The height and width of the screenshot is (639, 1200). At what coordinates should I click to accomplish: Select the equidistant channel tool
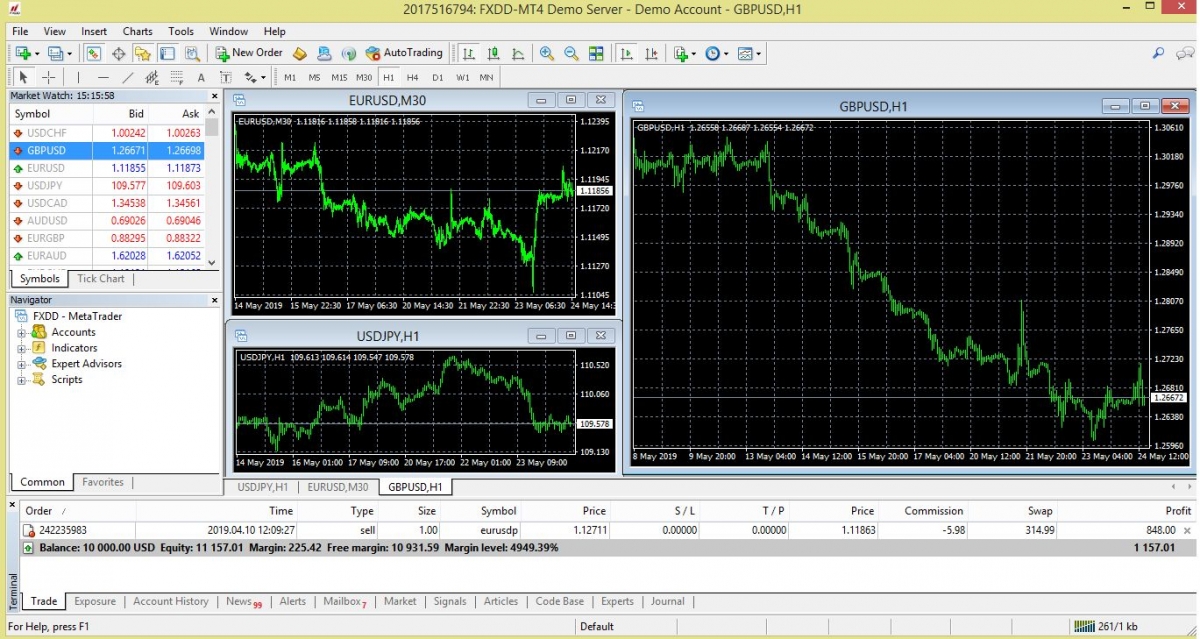click(152, 77)
